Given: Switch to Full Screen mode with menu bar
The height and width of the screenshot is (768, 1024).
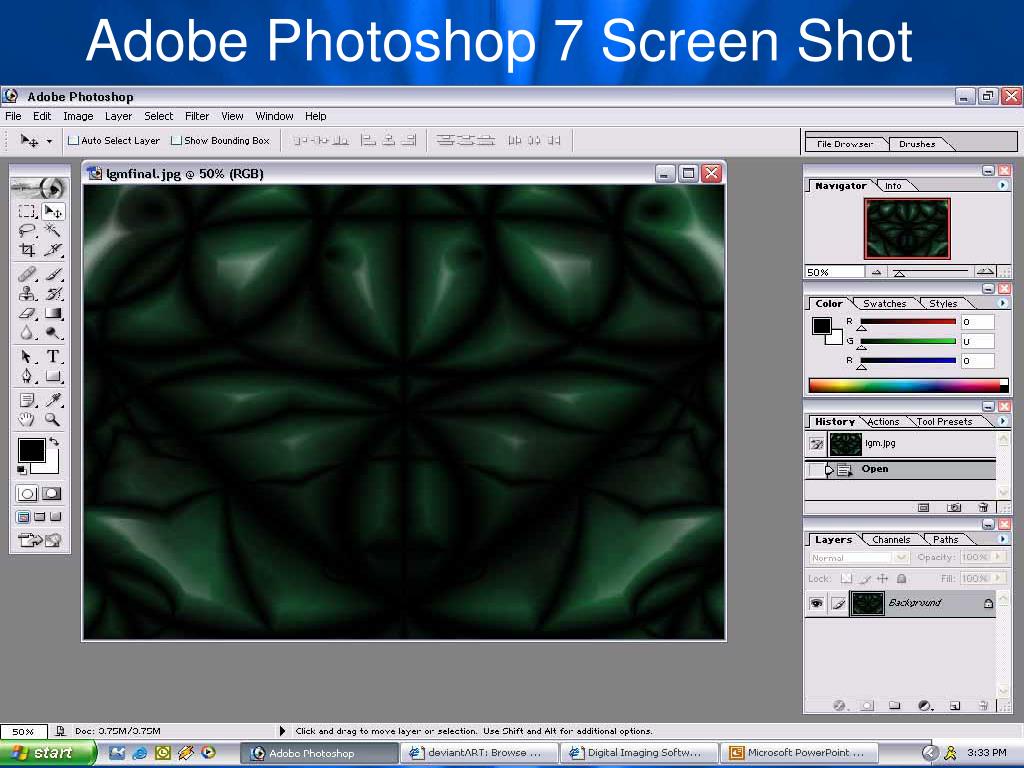Looking at the screenshot, I should point(40,517).
